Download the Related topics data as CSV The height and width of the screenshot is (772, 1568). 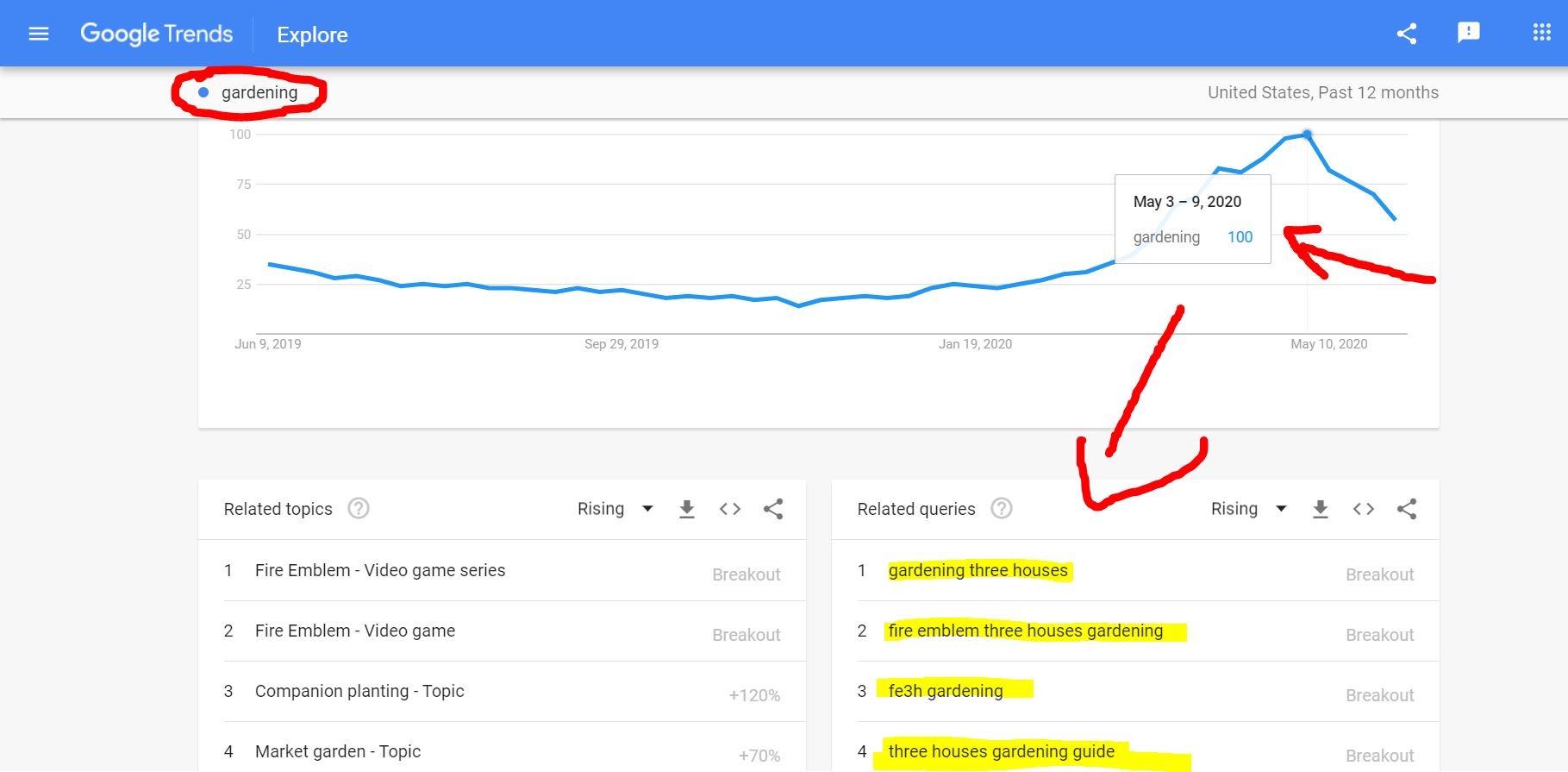click(686, 509)
